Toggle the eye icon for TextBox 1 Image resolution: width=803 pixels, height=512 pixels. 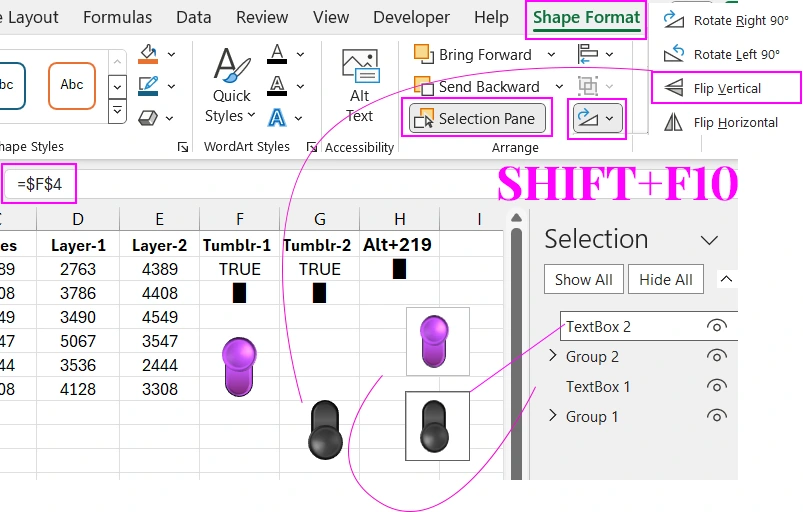tap(716, 386)
